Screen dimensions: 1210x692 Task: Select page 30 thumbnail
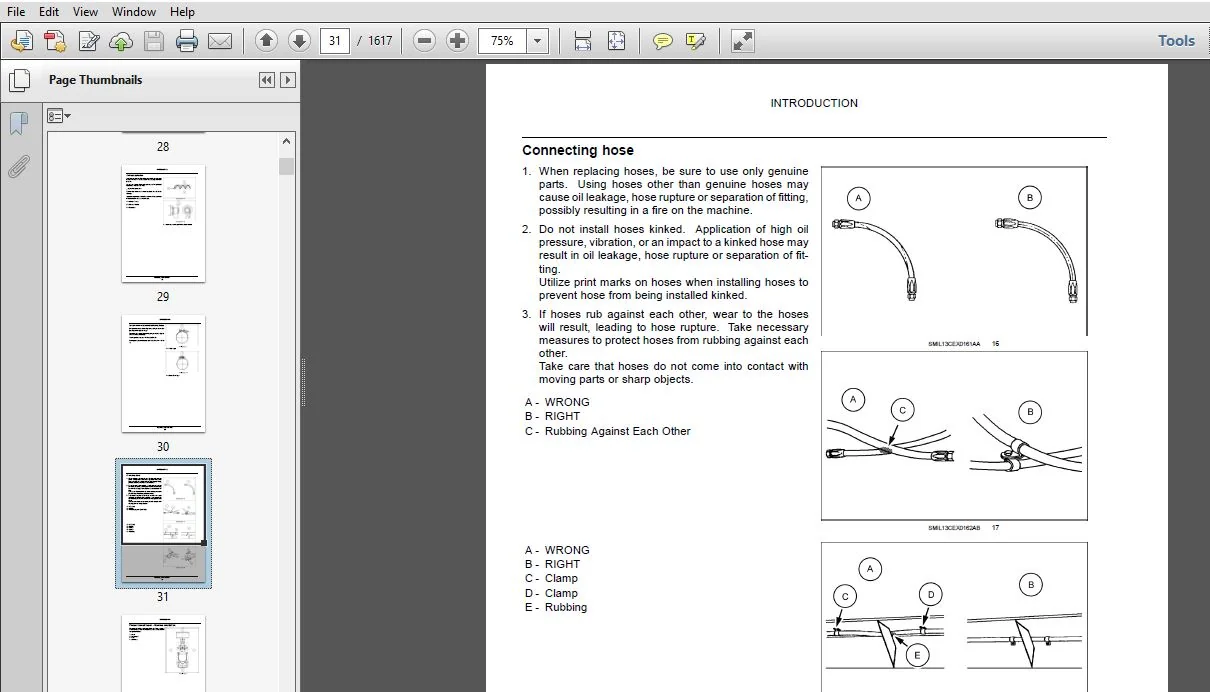tap(163, 374)
